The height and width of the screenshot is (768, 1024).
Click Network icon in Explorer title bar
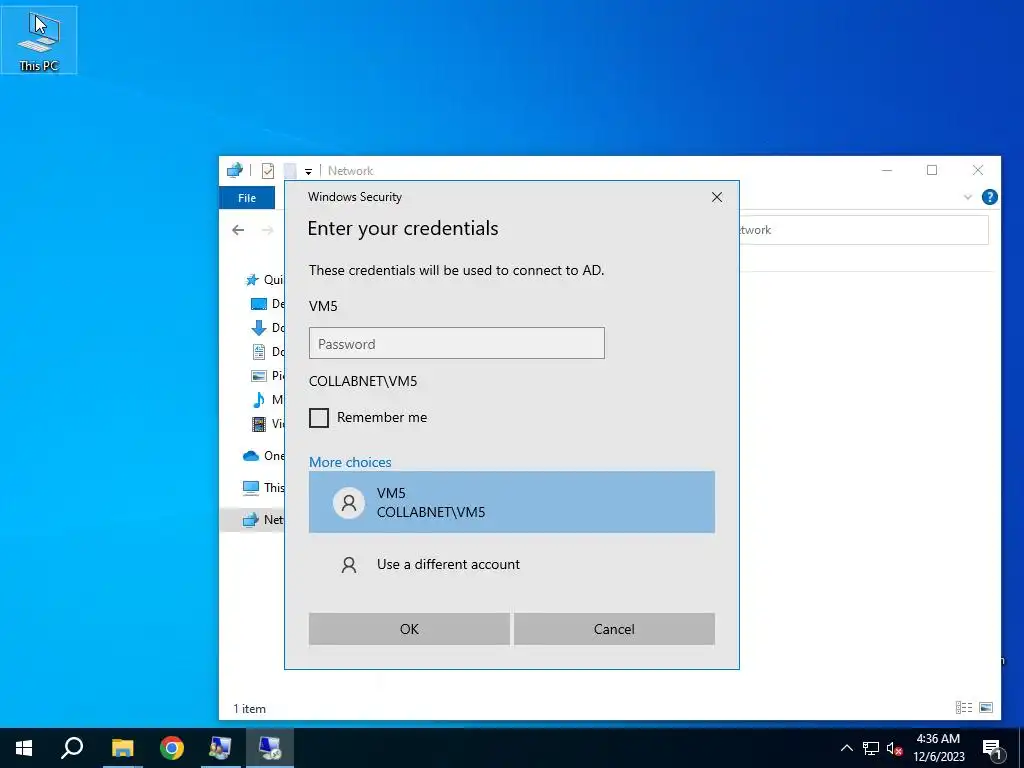coord(234,170)
